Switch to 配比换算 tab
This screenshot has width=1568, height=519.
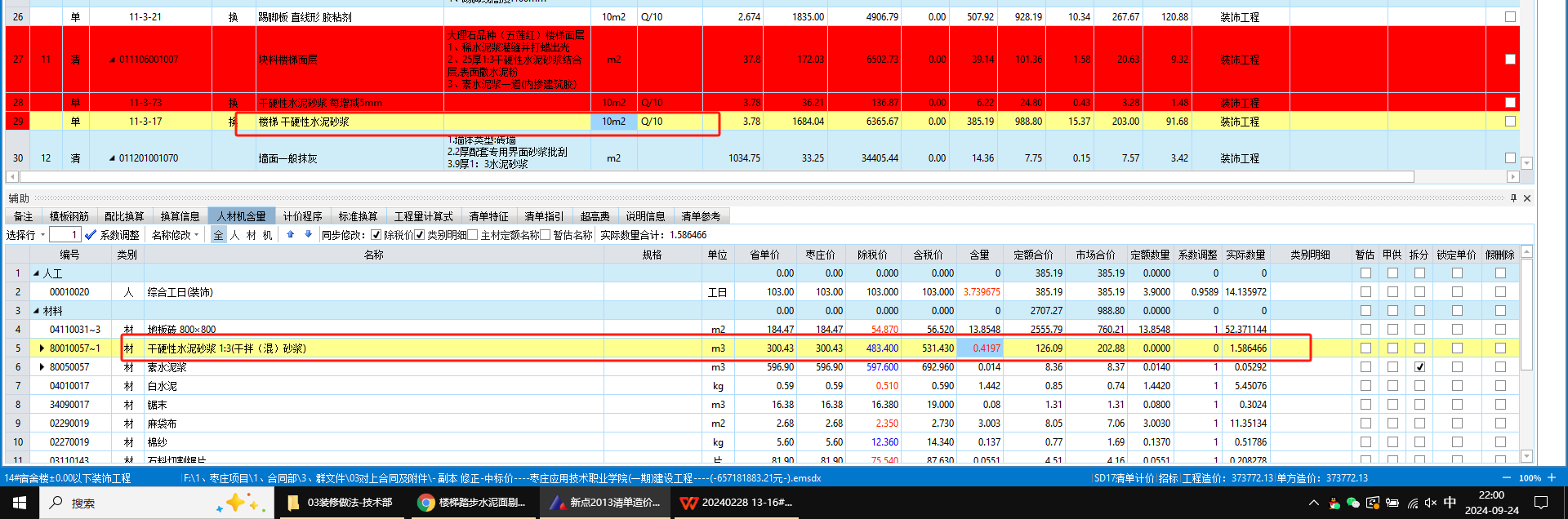[x=124, y=216]
